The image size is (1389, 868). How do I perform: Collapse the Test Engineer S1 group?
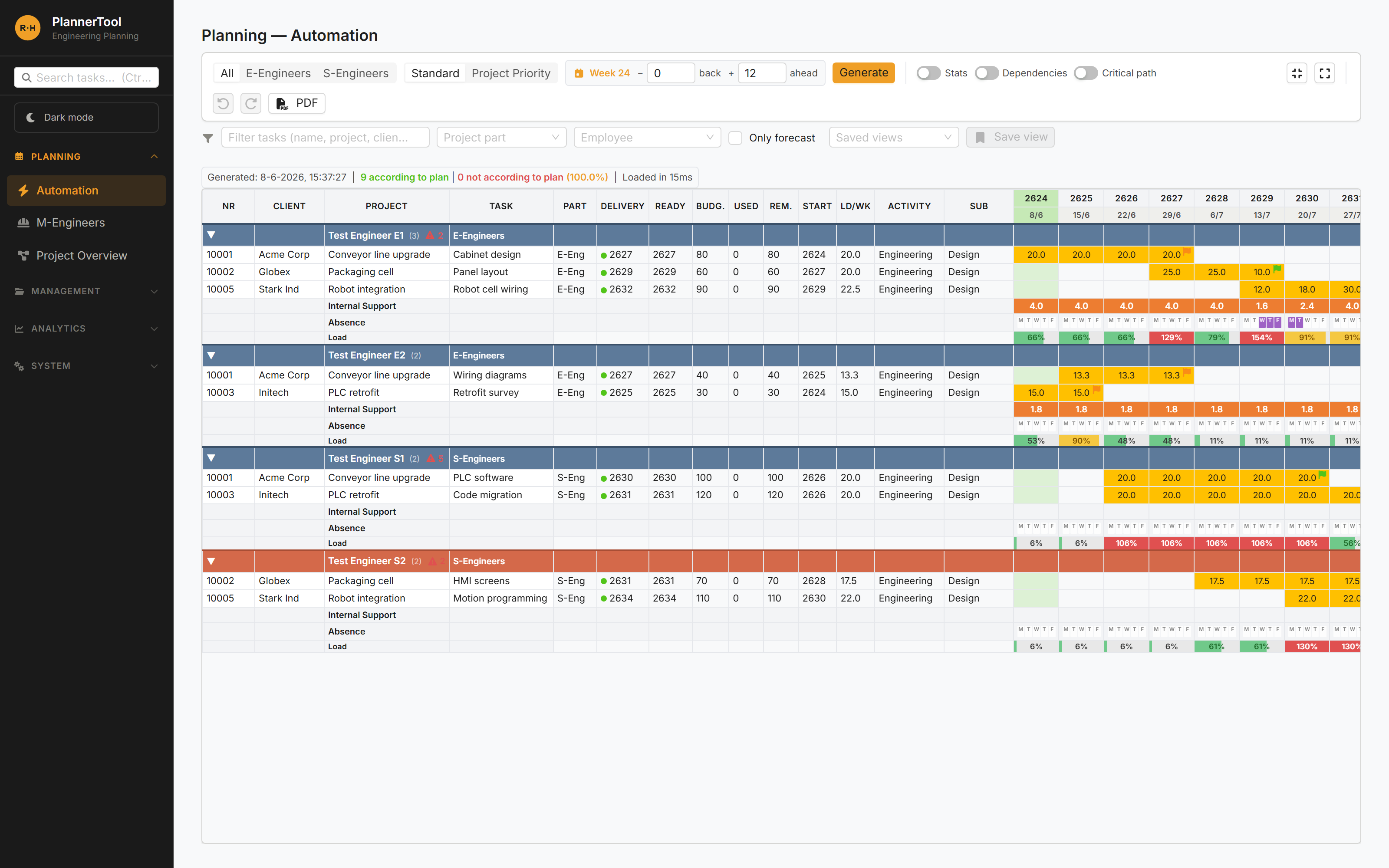click(211, 458)
